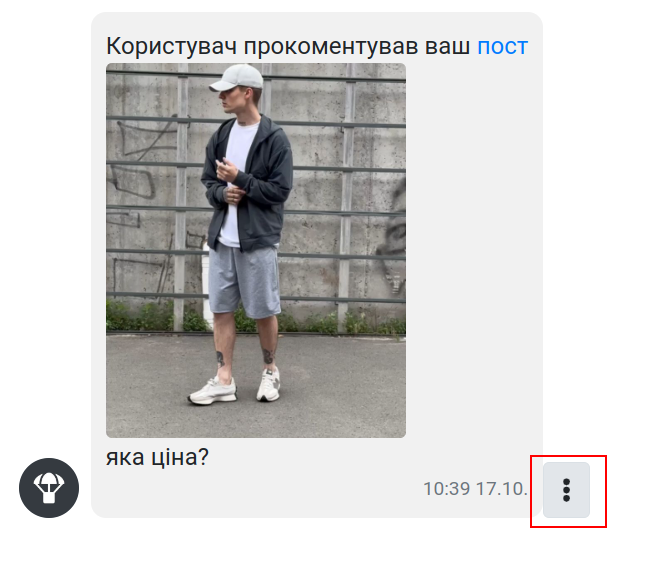Select the comment text "яка ціна?"
The height and width of the screenshot is (564, 668).
coord(157,457)
